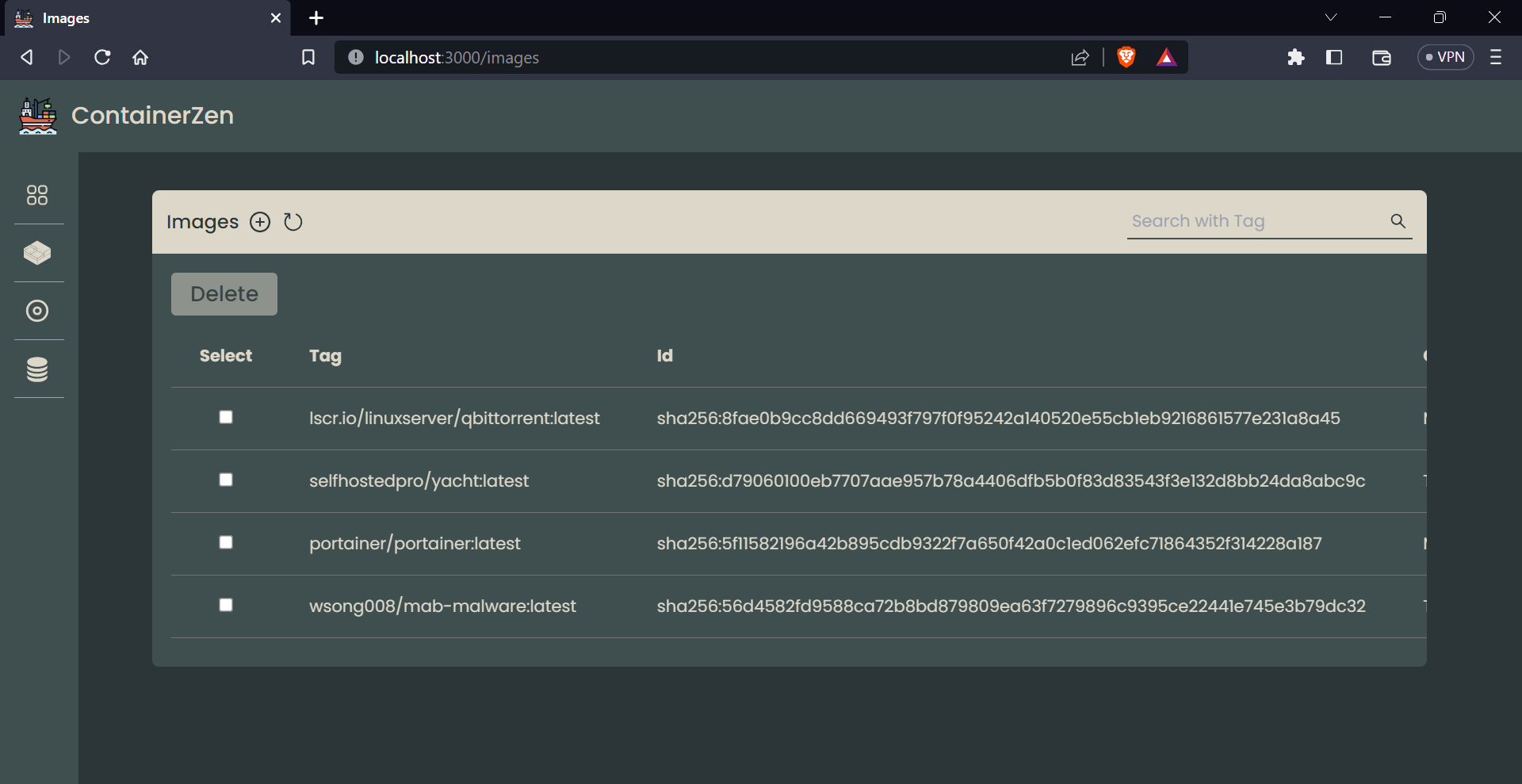Open the images layers icon in sidebar
Image resolution: width=1522 pixels, height=784 pixels.
[x=37, y=253]
